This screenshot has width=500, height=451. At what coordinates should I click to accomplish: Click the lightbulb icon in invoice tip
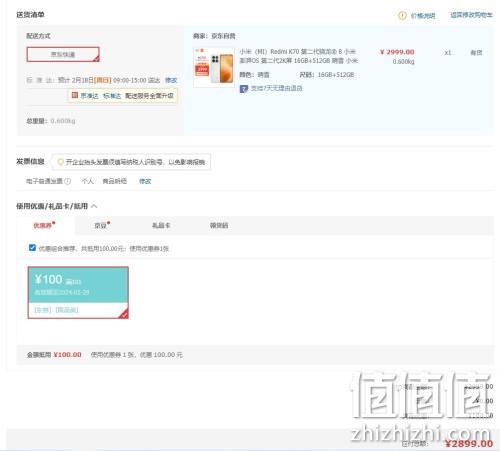[61, 162]
